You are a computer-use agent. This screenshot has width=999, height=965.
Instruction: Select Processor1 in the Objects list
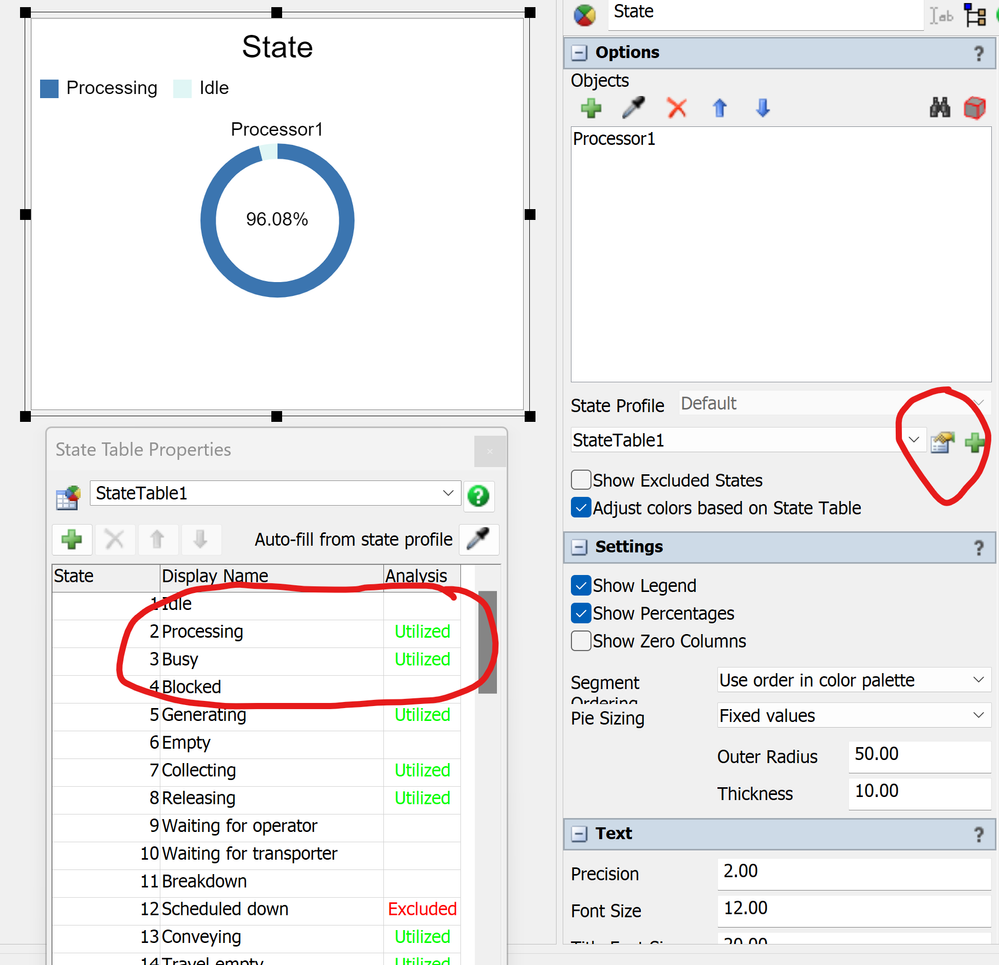coord(614,139)
